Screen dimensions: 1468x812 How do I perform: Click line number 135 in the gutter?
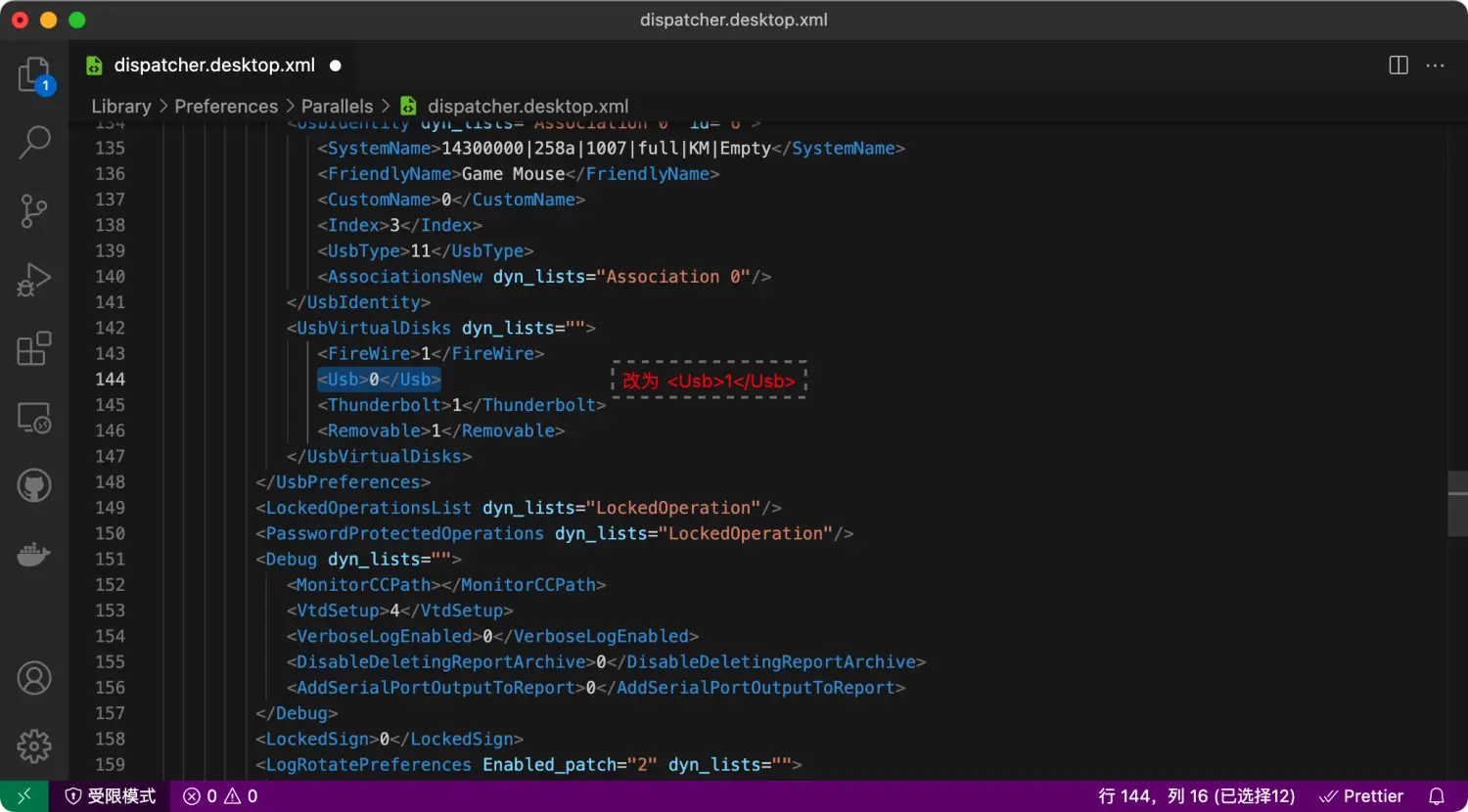110,149
